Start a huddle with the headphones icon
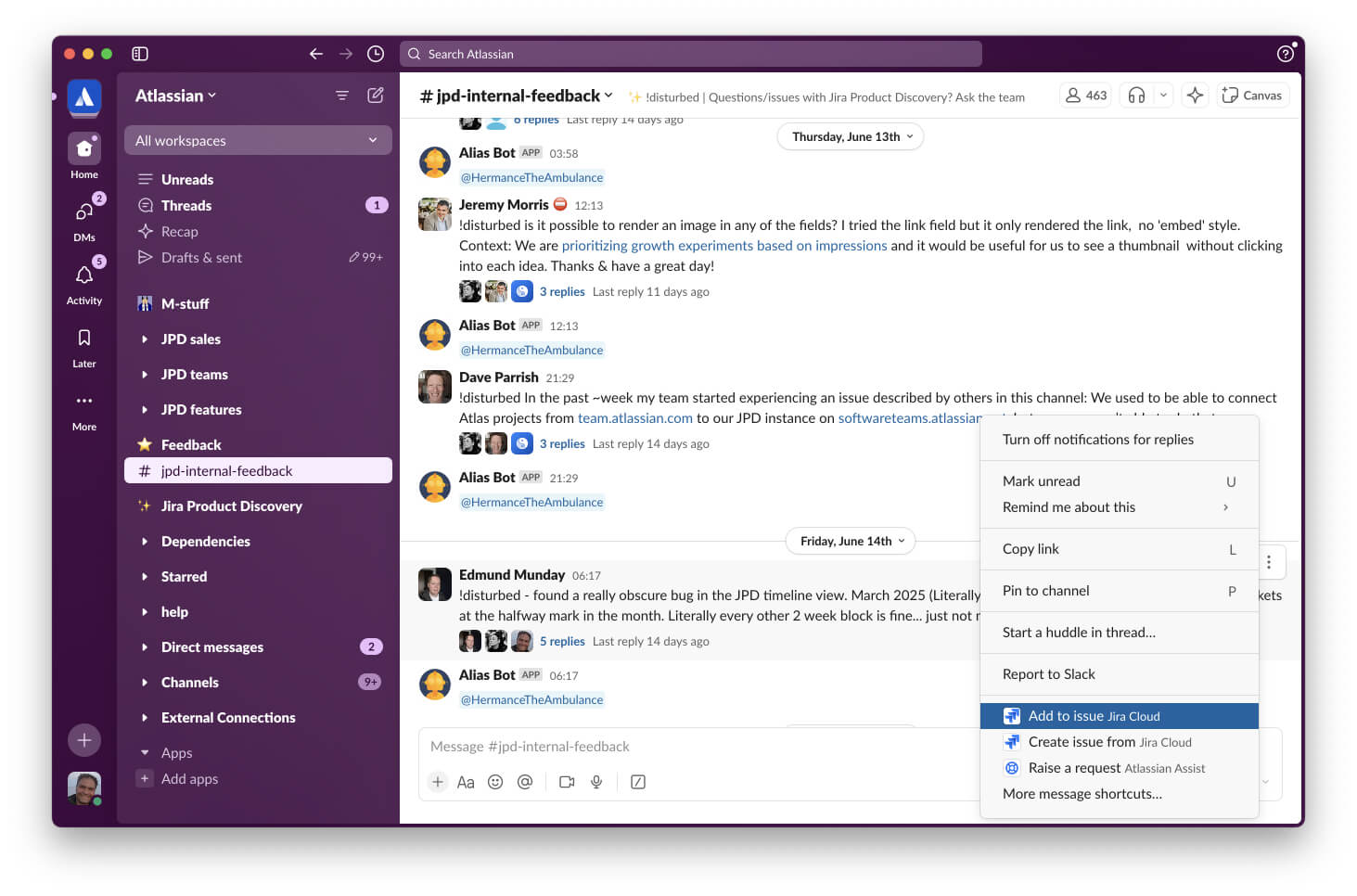 pyautogui.click(x=1137, y=95)
